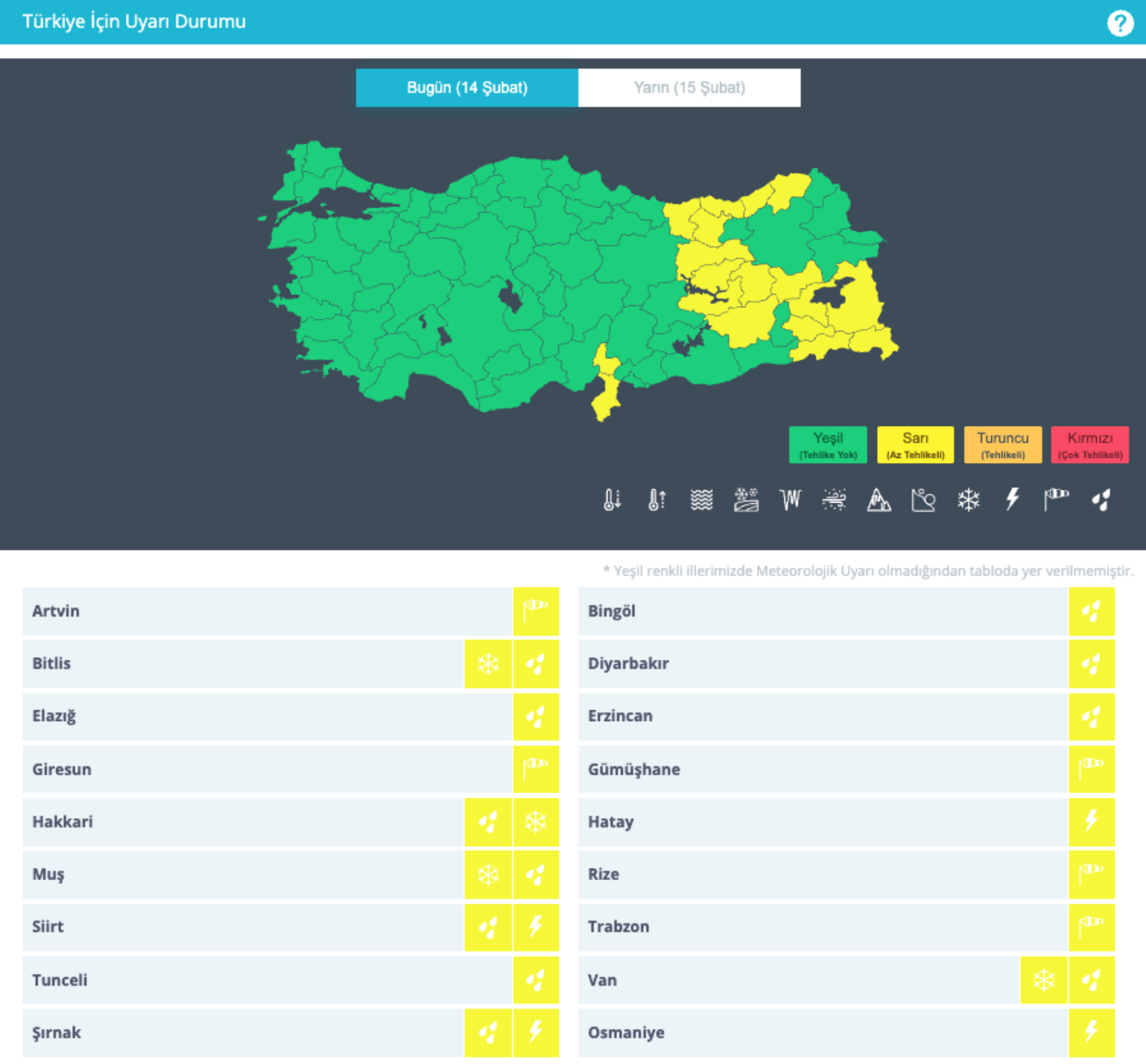Switch to the Yarın (15 Şubat) tab

coord(689,88)
